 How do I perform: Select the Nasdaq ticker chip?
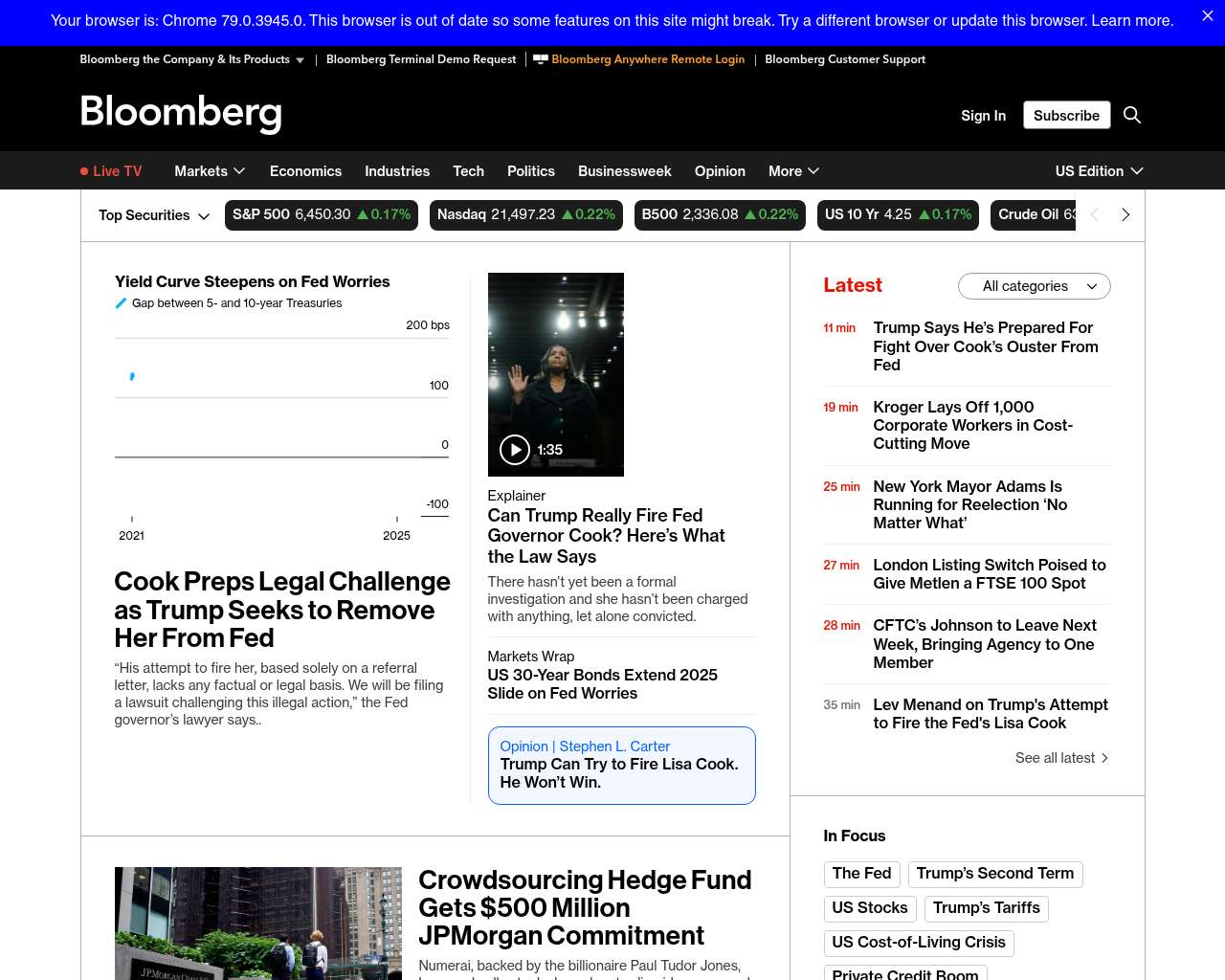tap(526, 215)
